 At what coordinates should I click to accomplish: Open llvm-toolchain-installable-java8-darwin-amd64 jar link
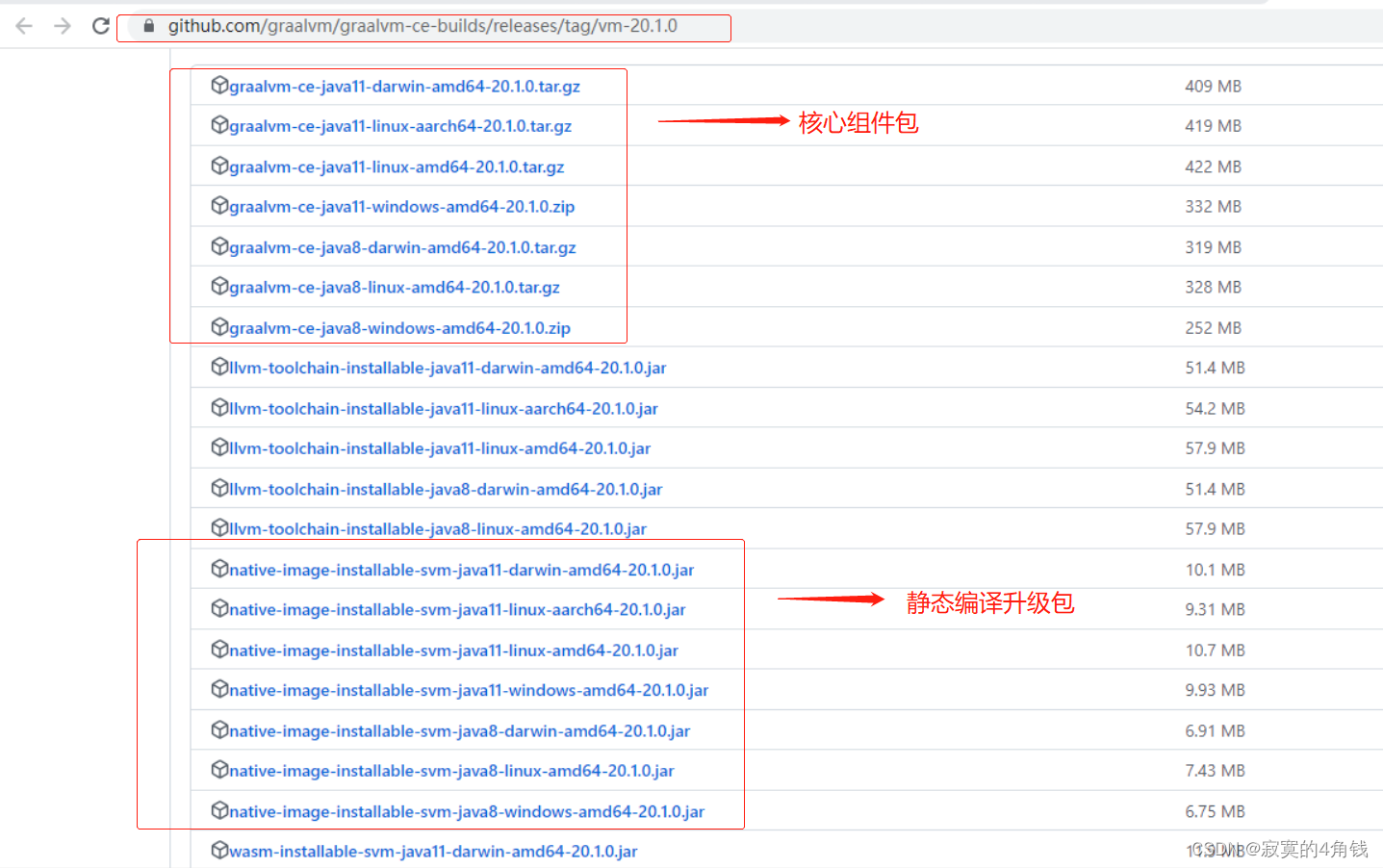click(446, 490)
